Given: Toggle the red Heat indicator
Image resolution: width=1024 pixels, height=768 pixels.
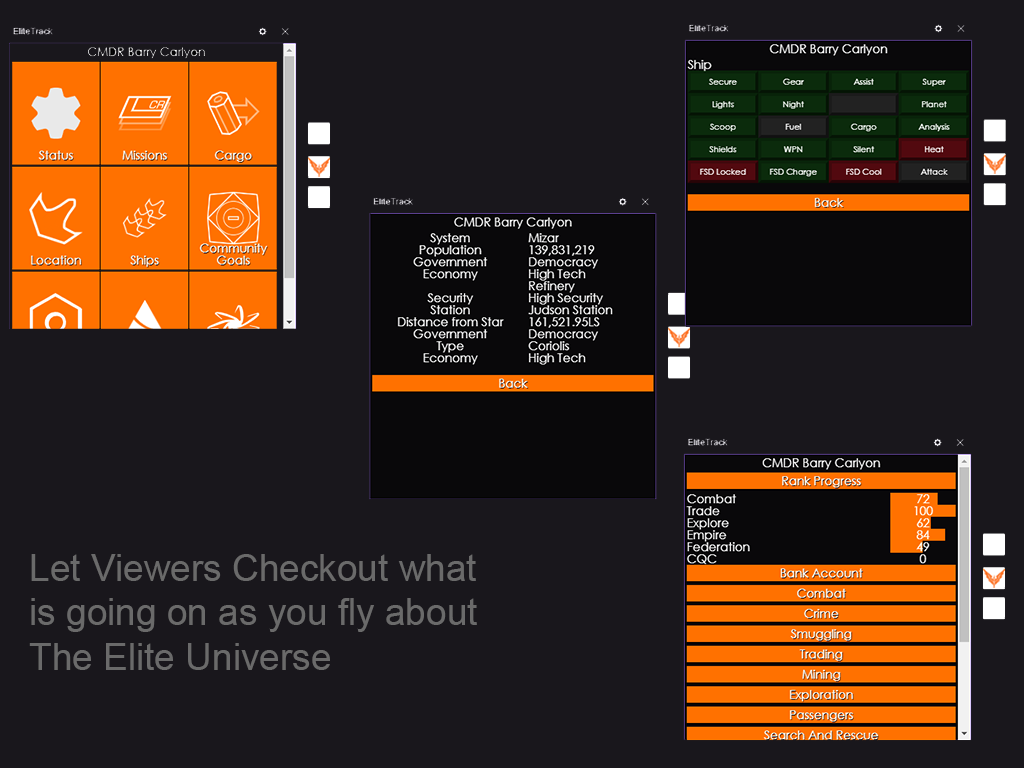Looking at the screenshot, I should coord(934,150).
